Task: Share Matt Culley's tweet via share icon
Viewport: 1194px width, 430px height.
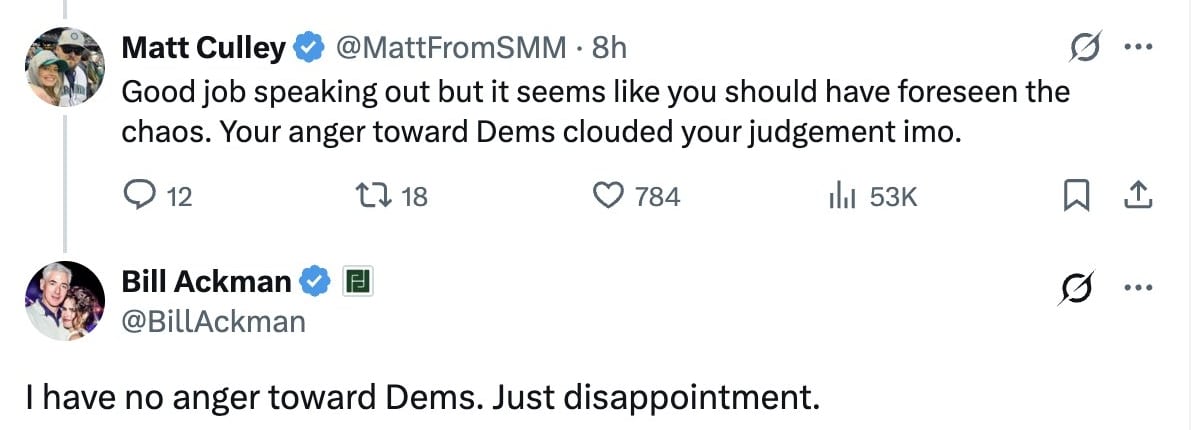Action: click(1141, 197)
